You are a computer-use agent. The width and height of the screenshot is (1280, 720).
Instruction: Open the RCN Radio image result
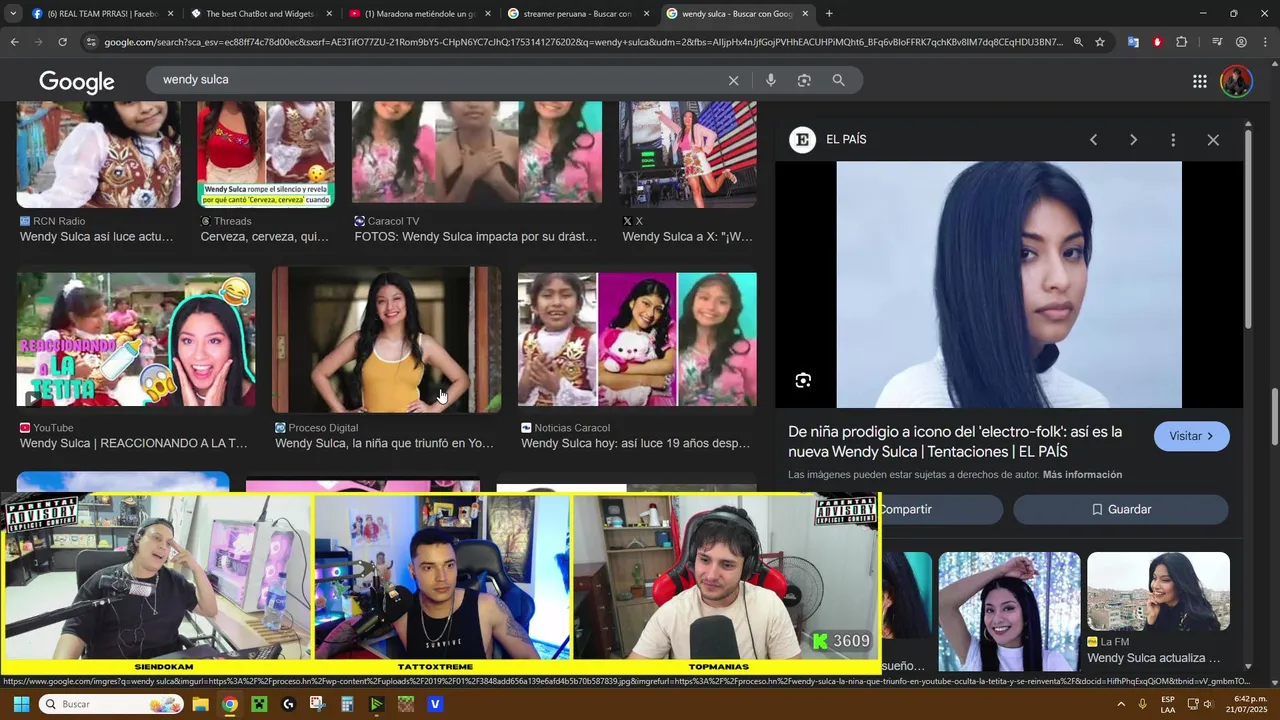(98, 154)
